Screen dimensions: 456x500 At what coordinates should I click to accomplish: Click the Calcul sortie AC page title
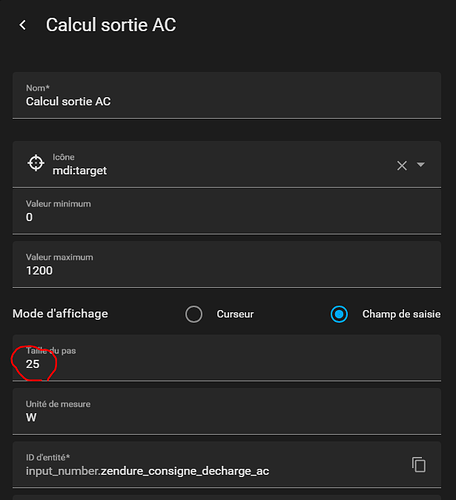[x=111, y=25]
